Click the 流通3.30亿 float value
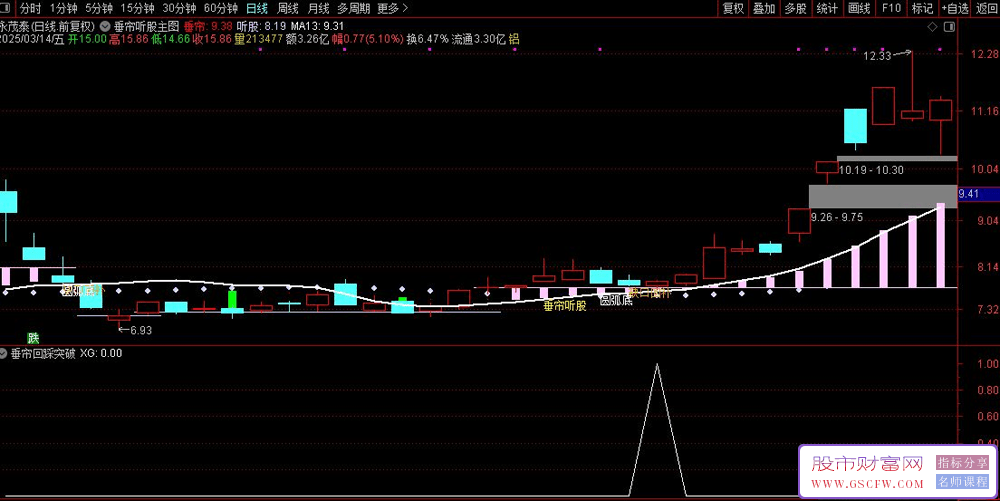The height and width of the screenshot is (501, 1000). [x=478, y=40]
